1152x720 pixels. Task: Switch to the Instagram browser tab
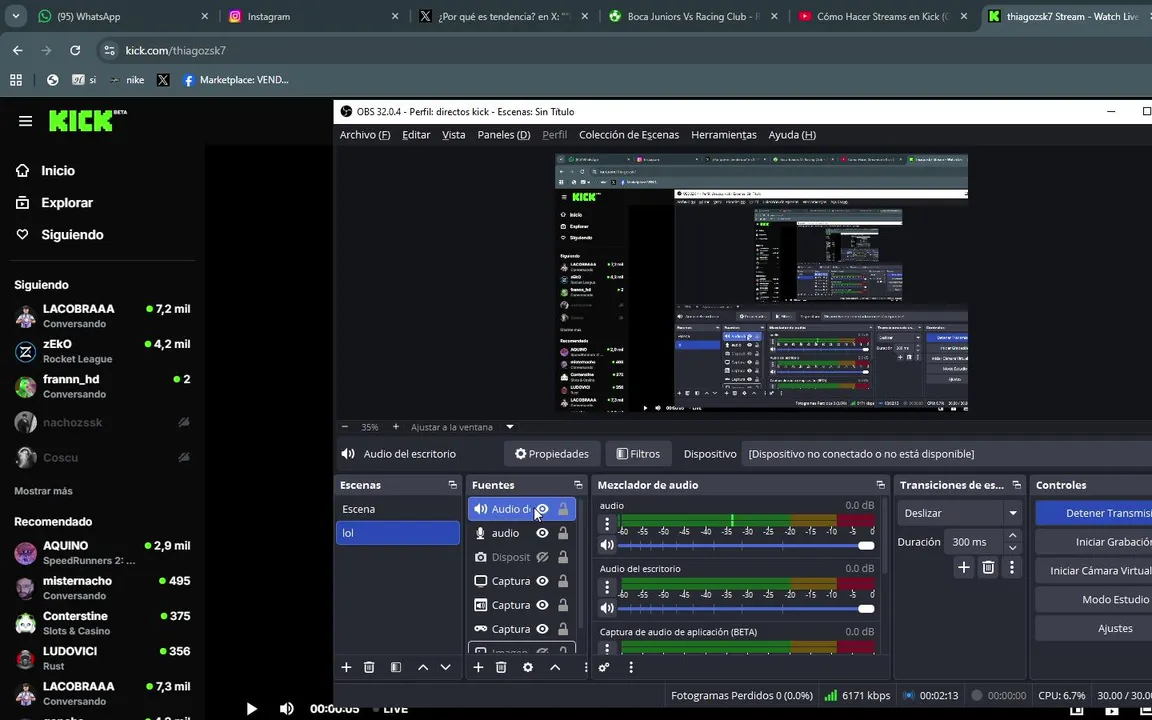[x=314, y=16]
